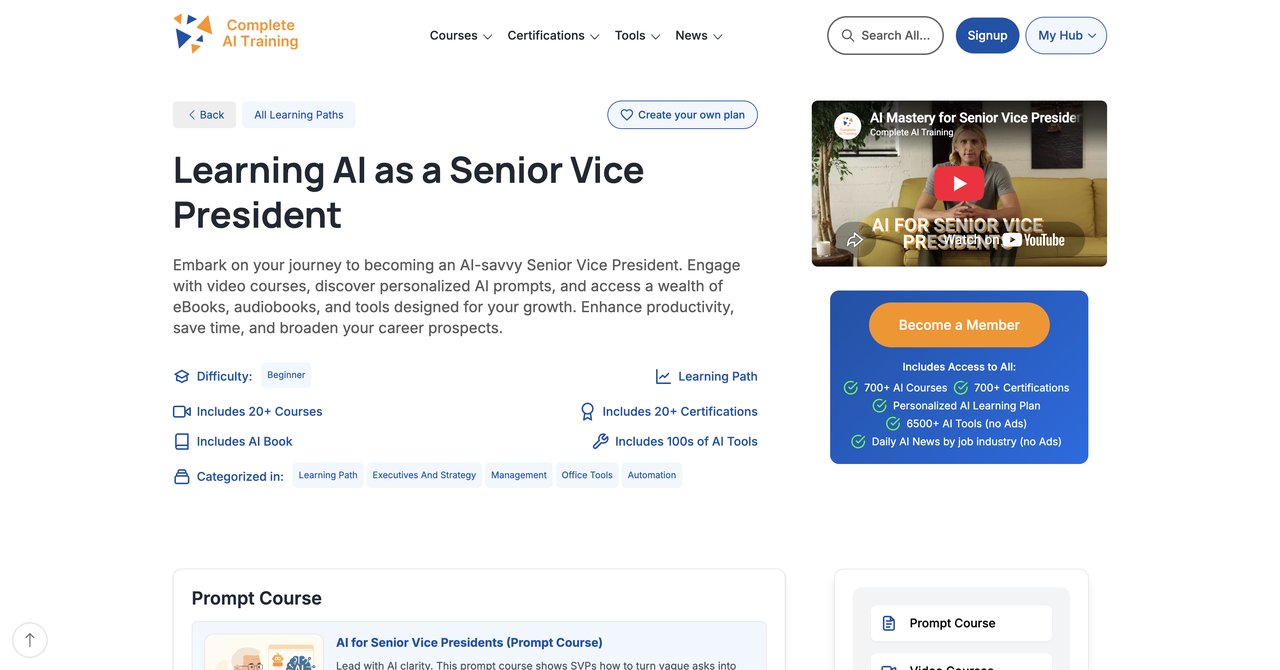Click the Includes 100s of AI Tools text
The height and width of the screenshot is (670, 1280).
[x=686, y=442]
